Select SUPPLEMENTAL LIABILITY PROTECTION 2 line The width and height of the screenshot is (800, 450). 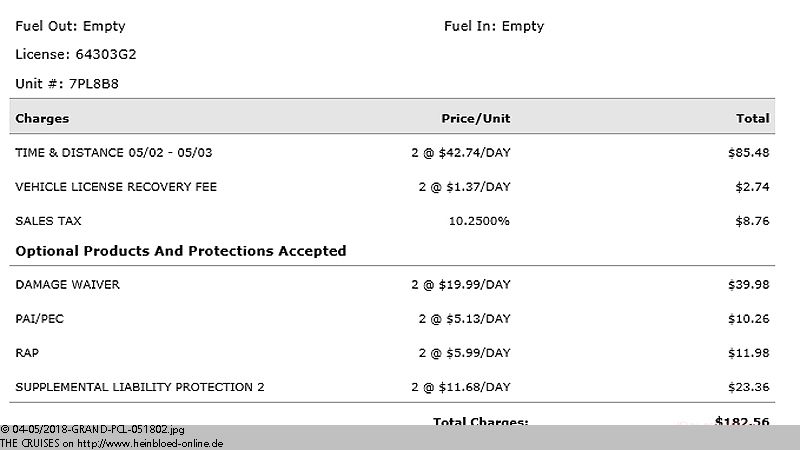point(392,387)
